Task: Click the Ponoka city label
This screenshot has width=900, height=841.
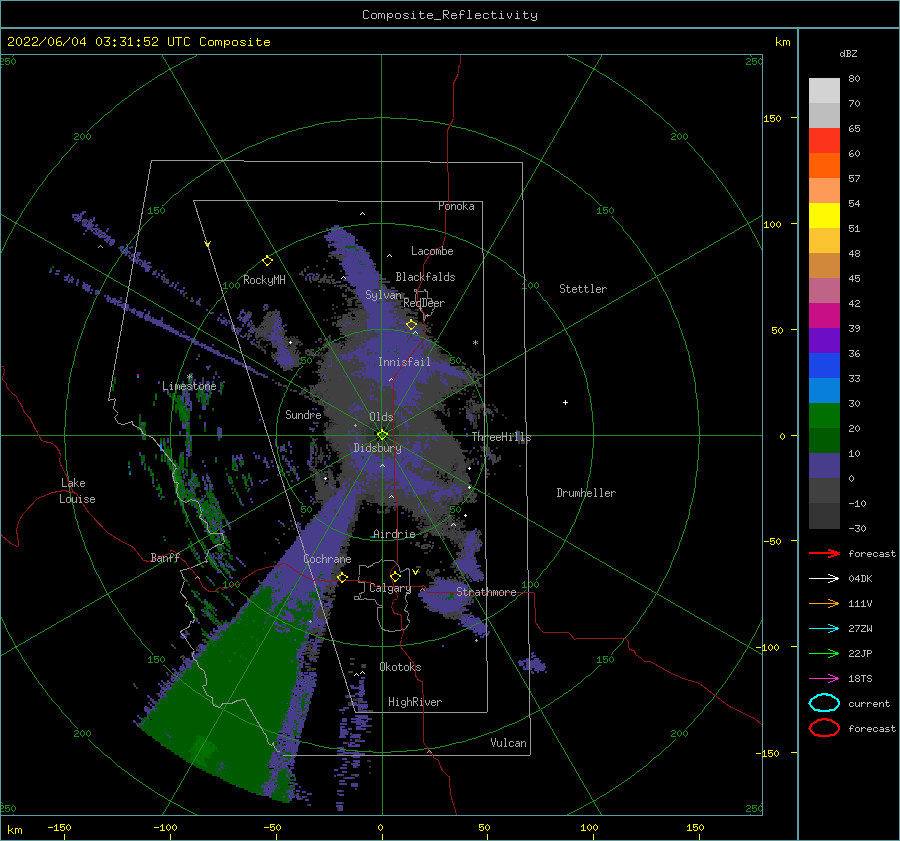Action: point(456,206)
